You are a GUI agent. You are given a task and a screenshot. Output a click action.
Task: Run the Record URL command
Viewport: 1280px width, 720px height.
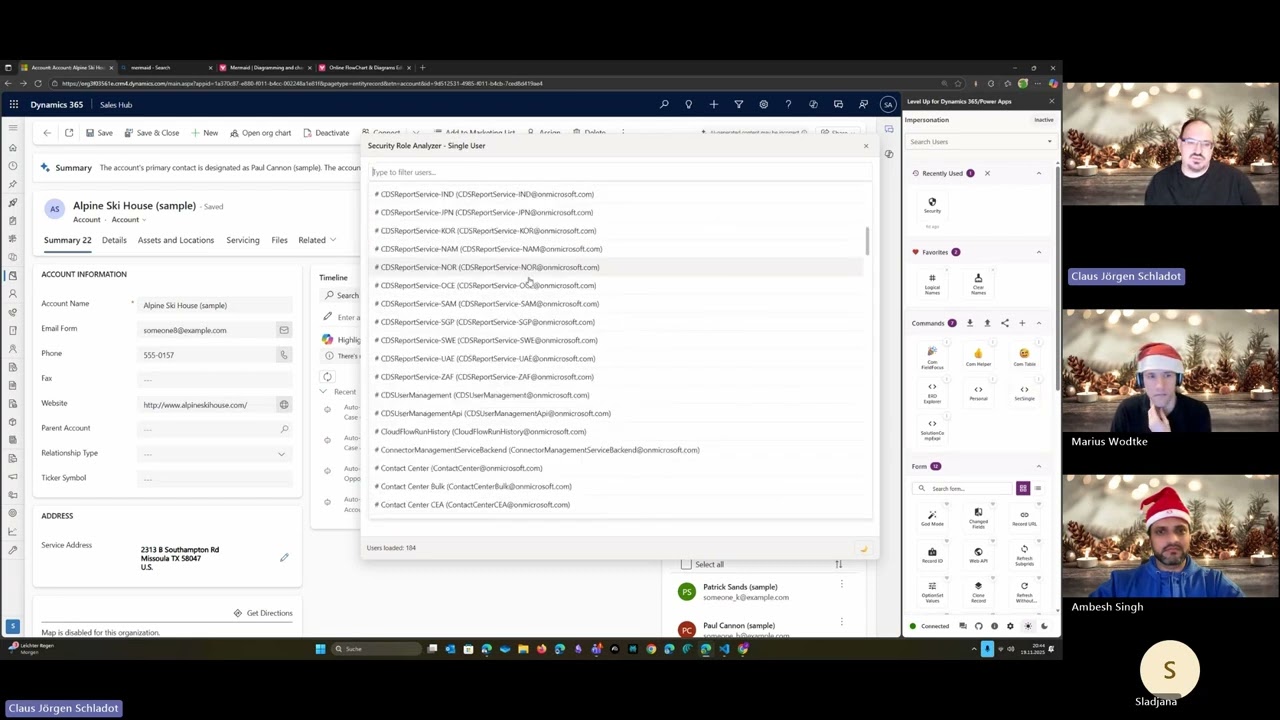click(1024, 516)
